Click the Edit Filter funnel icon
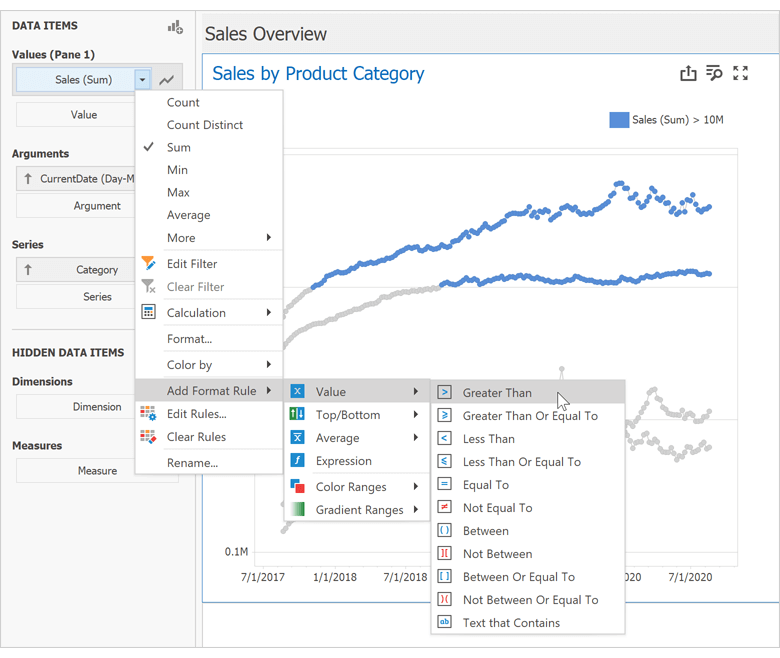The image size is (780, 658). click(x=149, y=264)
